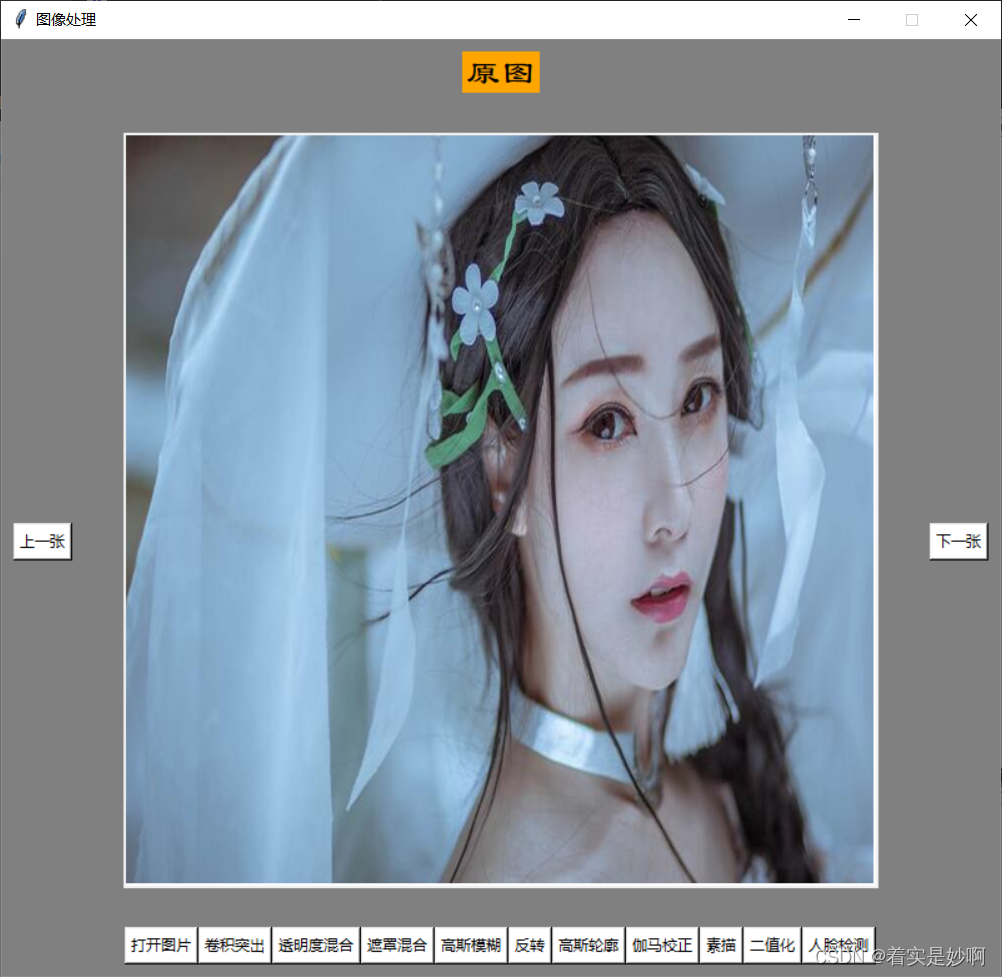Viewport: 1002px width, 977px height.
Task: Run 人脸检测 face detection
Action: pyautogui.click(x=839, y=943)
